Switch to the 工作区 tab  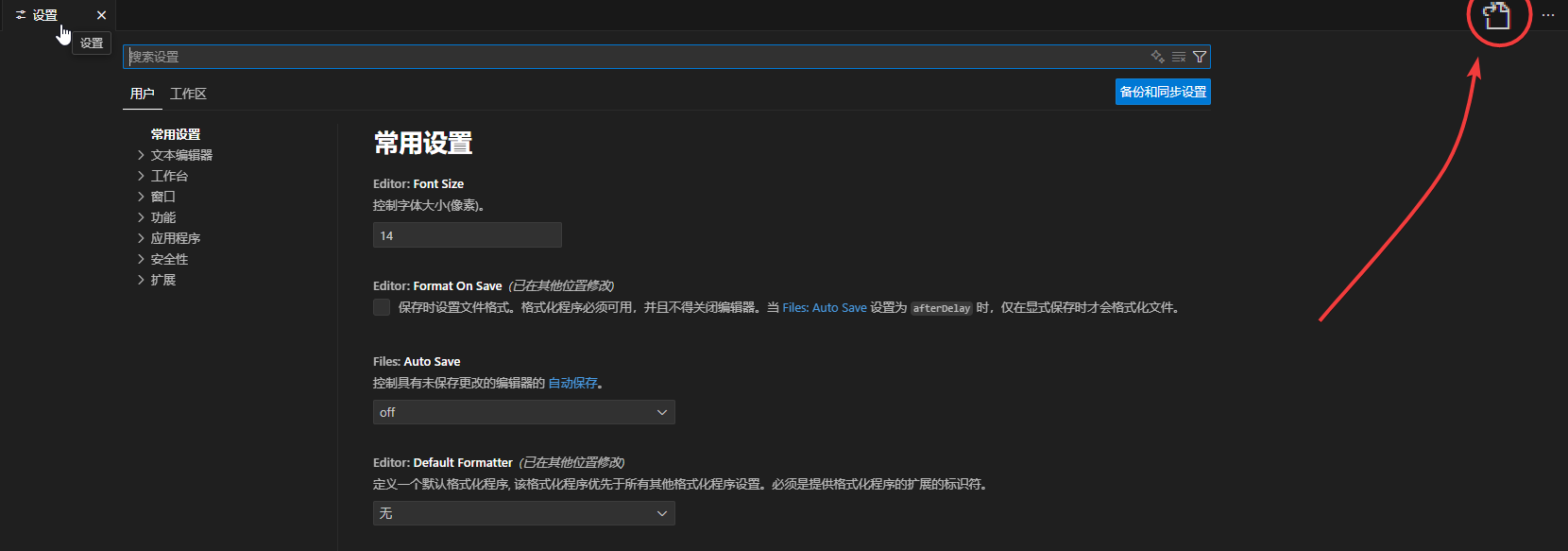188,94
